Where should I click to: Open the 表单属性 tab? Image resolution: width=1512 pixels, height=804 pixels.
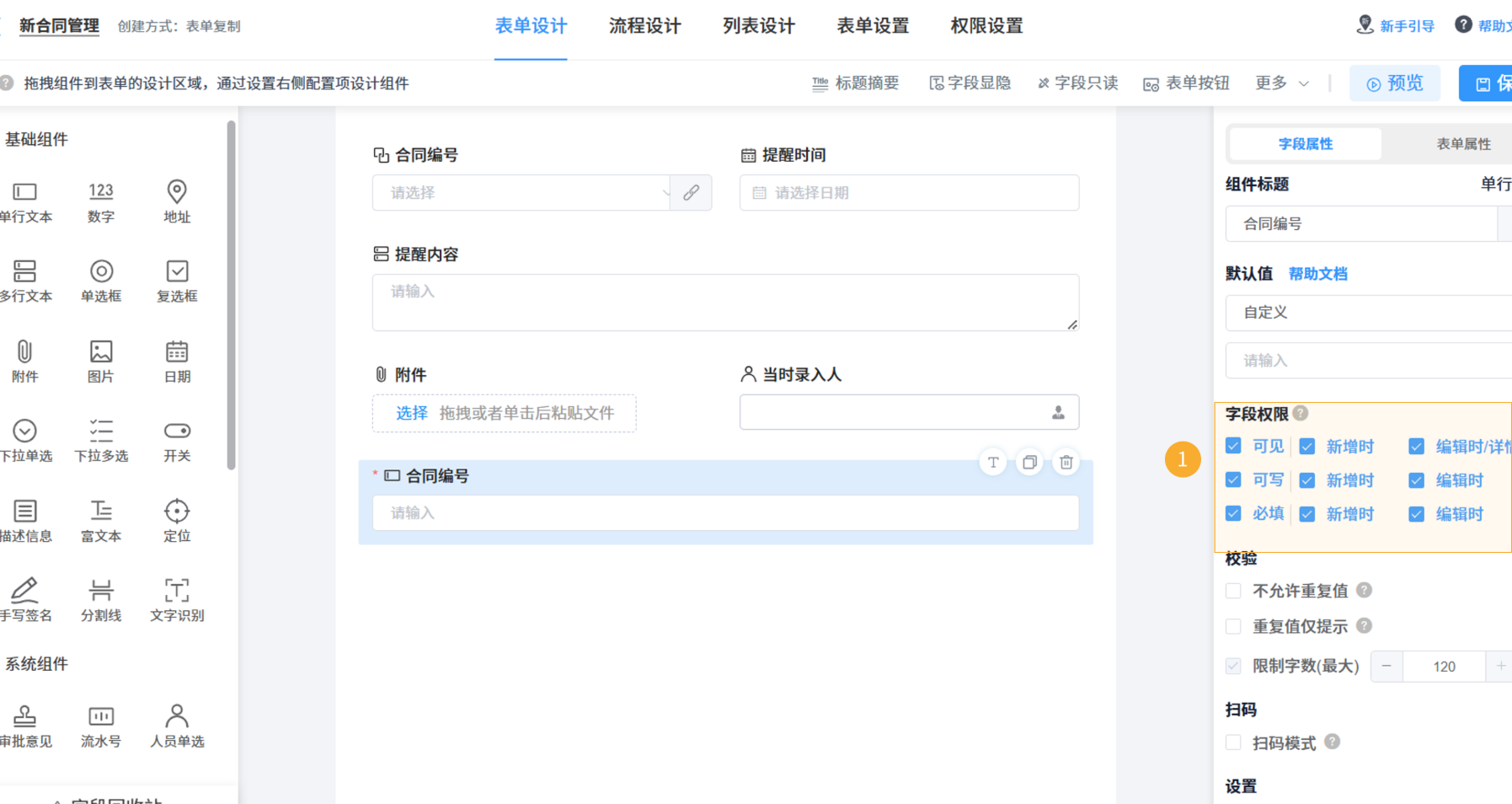tap(1463, 144)
